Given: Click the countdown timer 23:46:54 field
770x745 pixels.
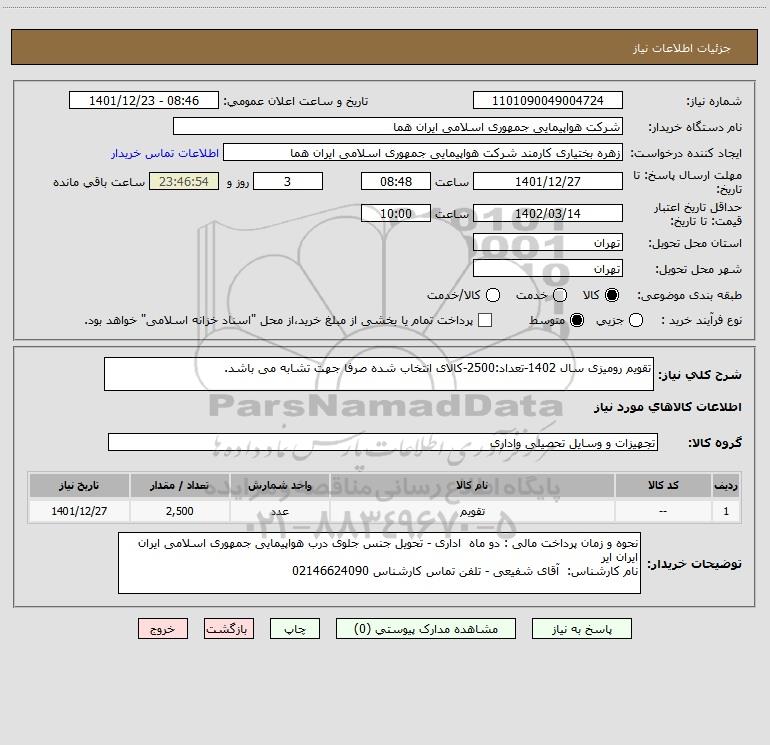Looking at the screenshot, I should (184, 181).
